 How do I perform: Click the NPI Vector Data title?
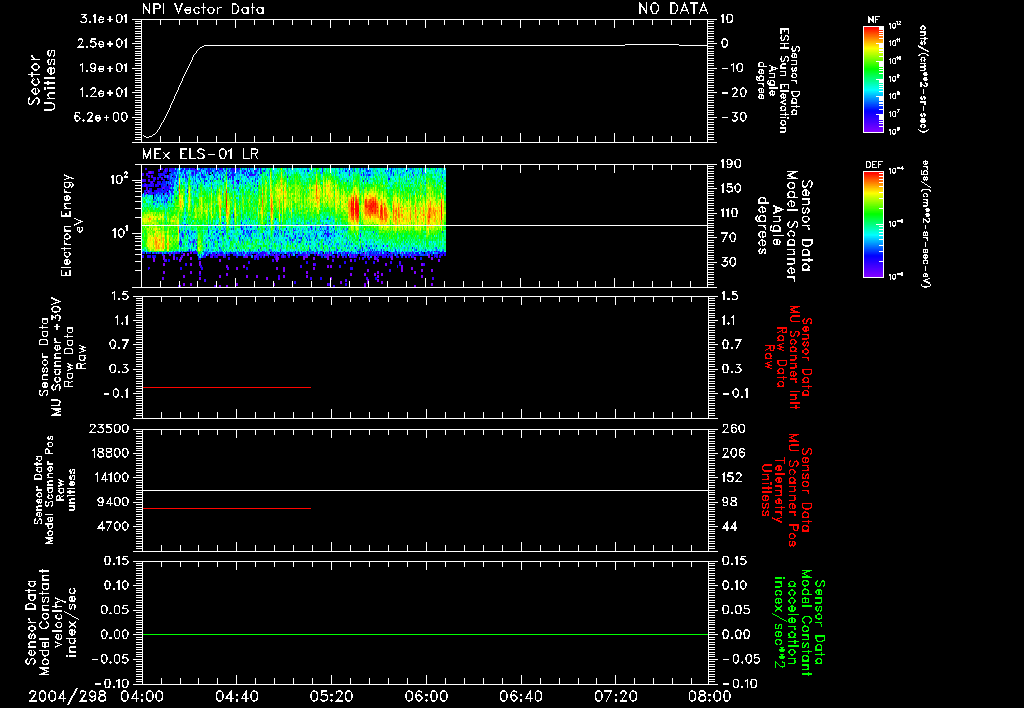[203, 9]
